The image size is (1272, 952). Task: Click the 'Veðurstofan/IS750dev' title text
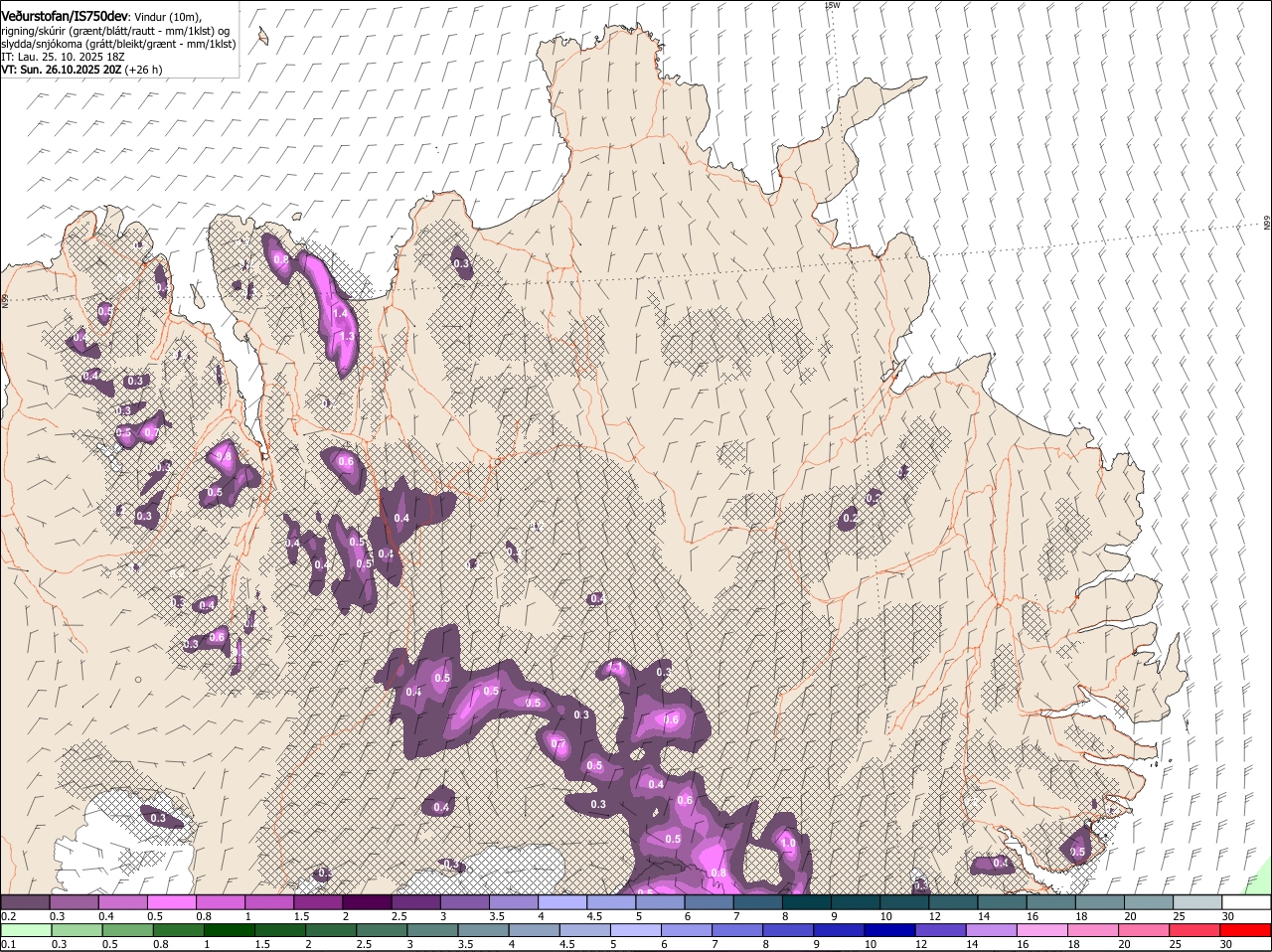point(65,16)
